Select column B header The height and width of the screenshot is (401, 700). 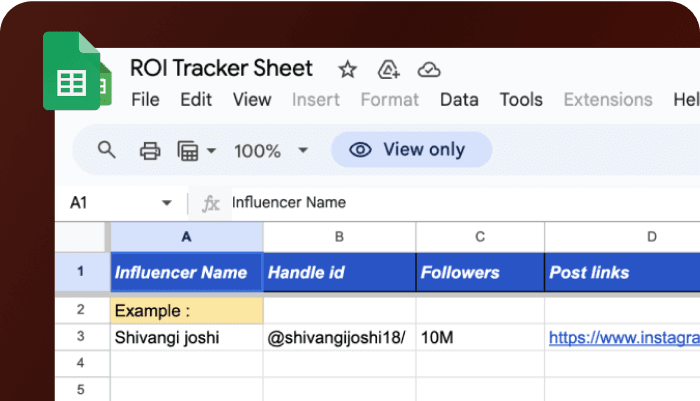339,237
